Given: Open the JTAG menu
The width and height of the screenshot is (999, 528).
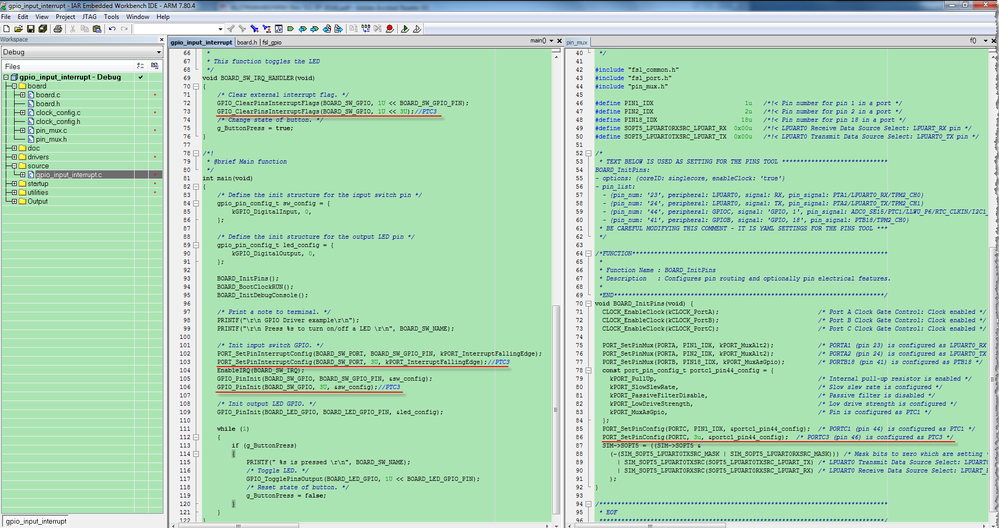Looking at the screenshot, I should pos(91,17).
